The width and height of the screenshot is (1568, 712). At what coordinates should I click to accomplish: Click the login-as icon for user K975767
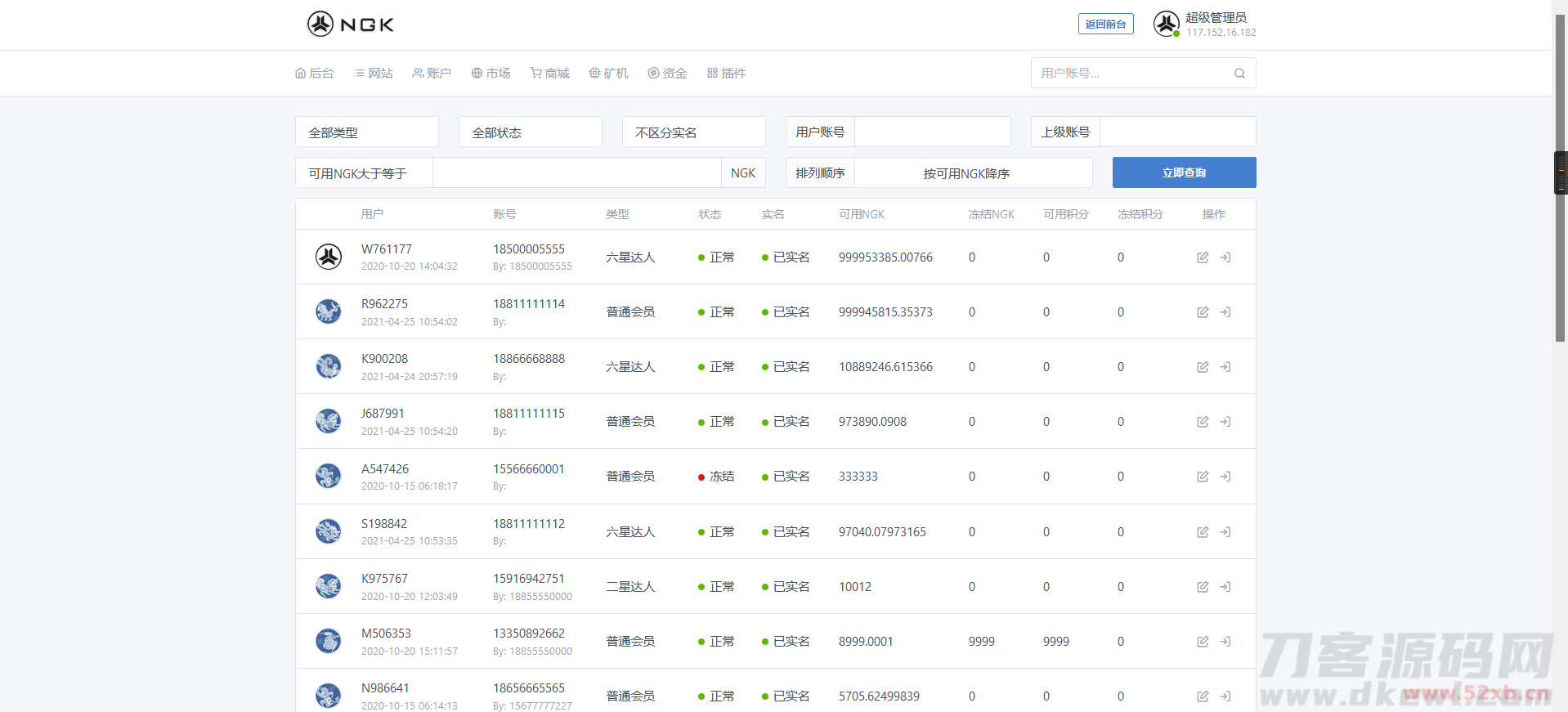[1225, 587]
